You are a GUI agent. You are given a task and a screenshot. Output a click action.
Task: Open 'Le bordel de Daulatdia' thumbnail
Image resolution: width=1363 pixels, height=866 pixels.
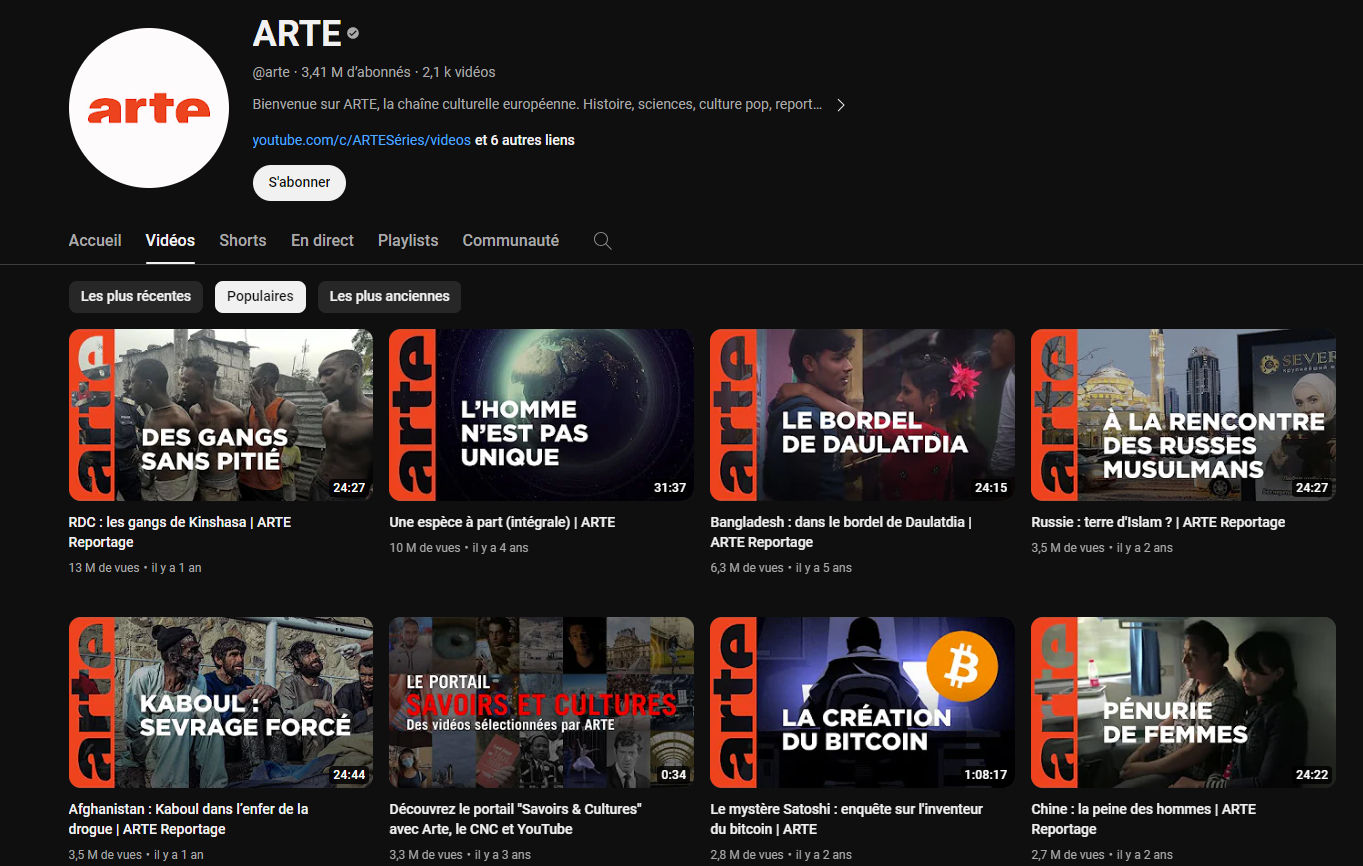(862, 415)
